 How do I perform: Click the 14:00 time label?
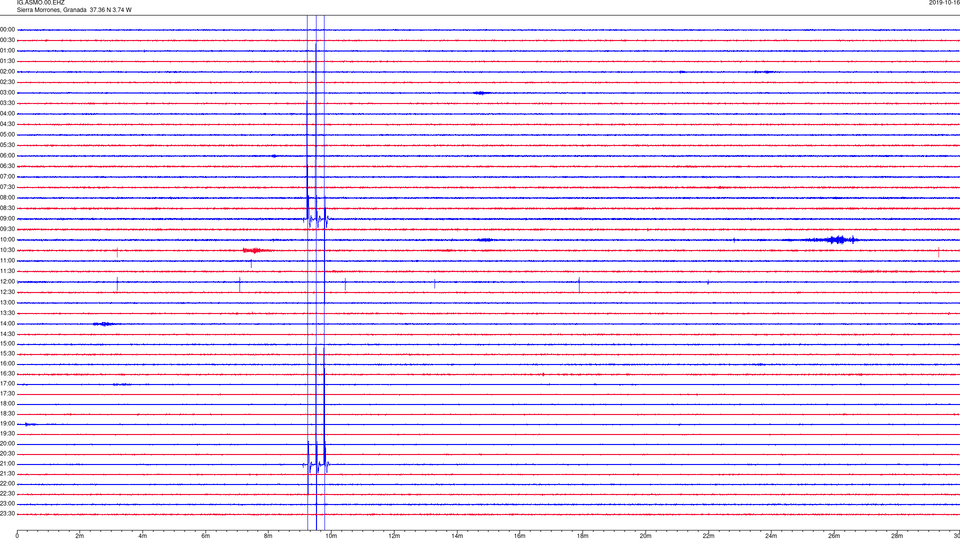click(7, 324)
